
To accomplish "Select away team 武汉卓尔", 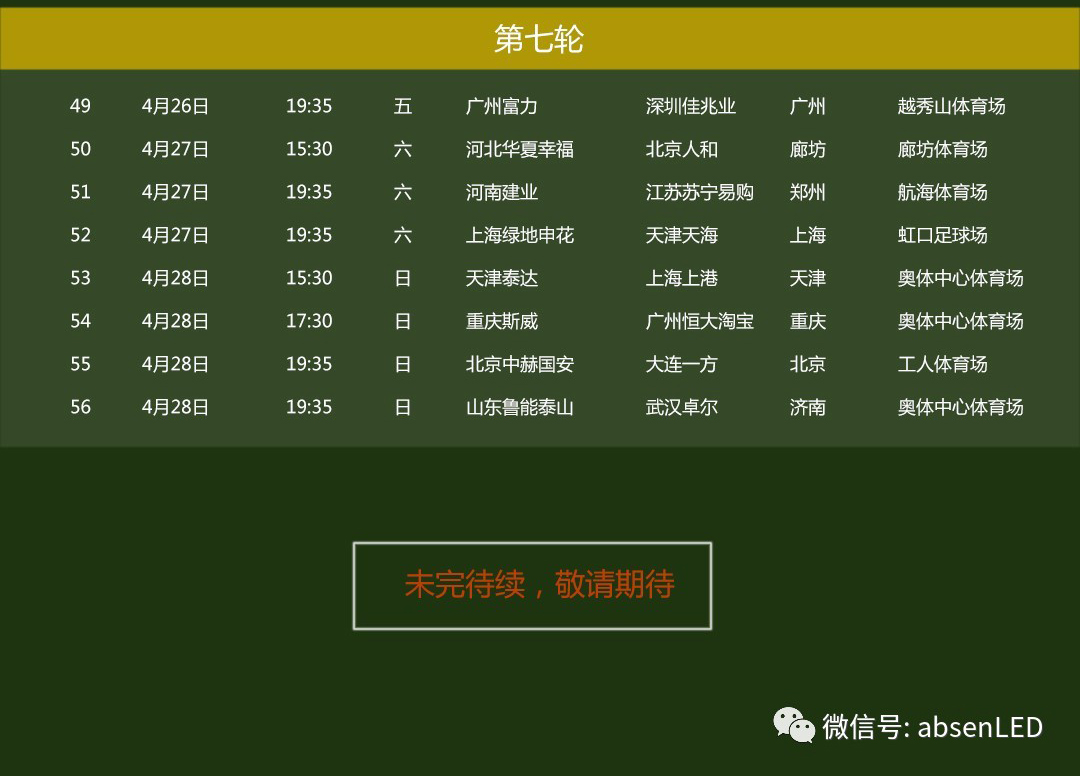I will (x=682, y=407).
